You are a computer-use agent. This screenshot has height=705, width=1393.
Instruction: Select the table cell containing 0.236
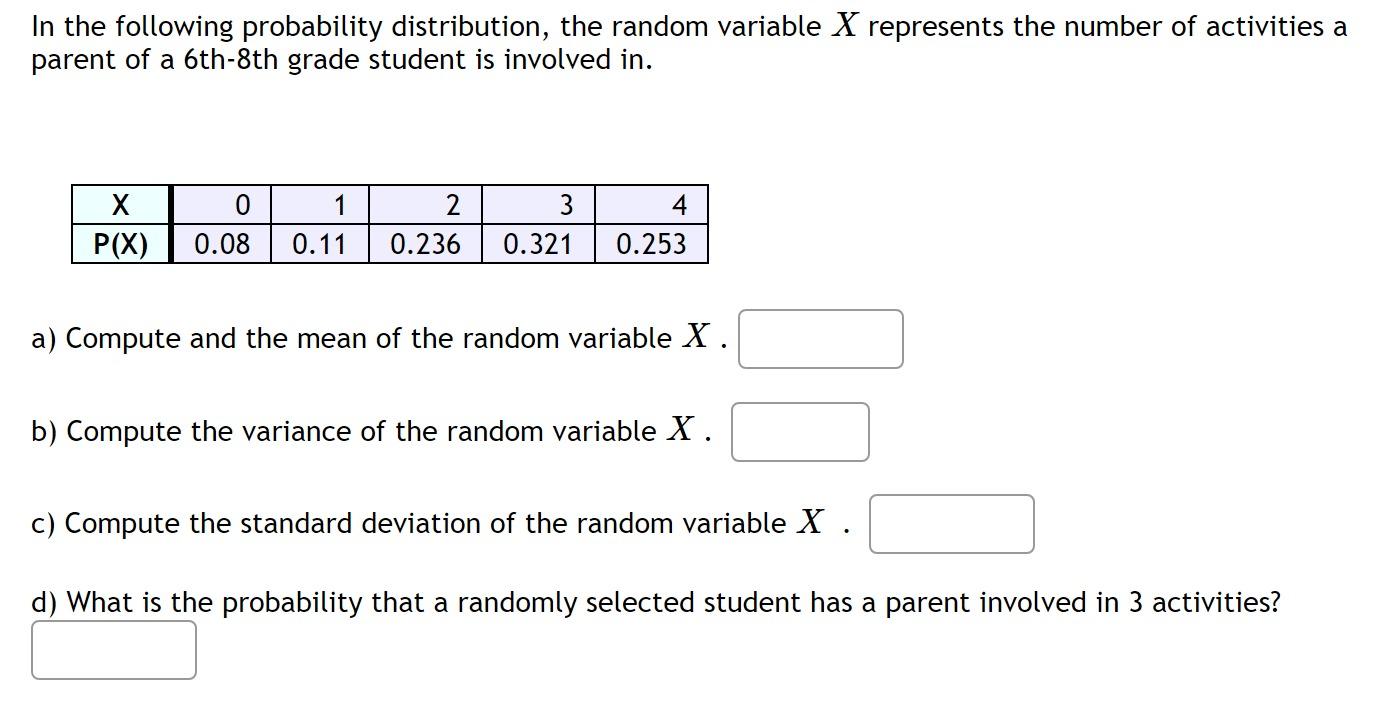coord(427,242)
